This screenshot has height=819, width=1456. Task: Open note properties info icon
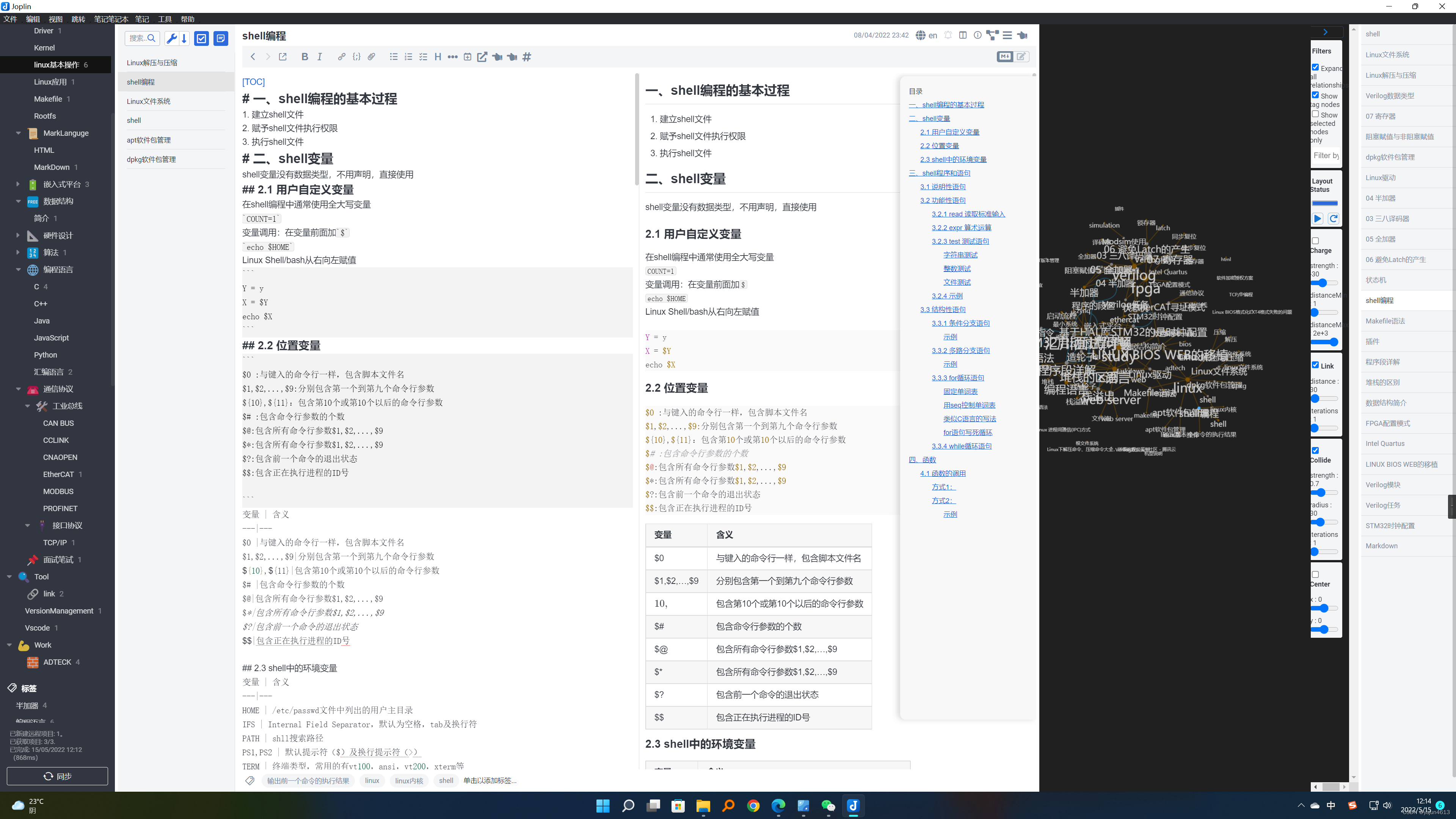click(x=978, y=35)
